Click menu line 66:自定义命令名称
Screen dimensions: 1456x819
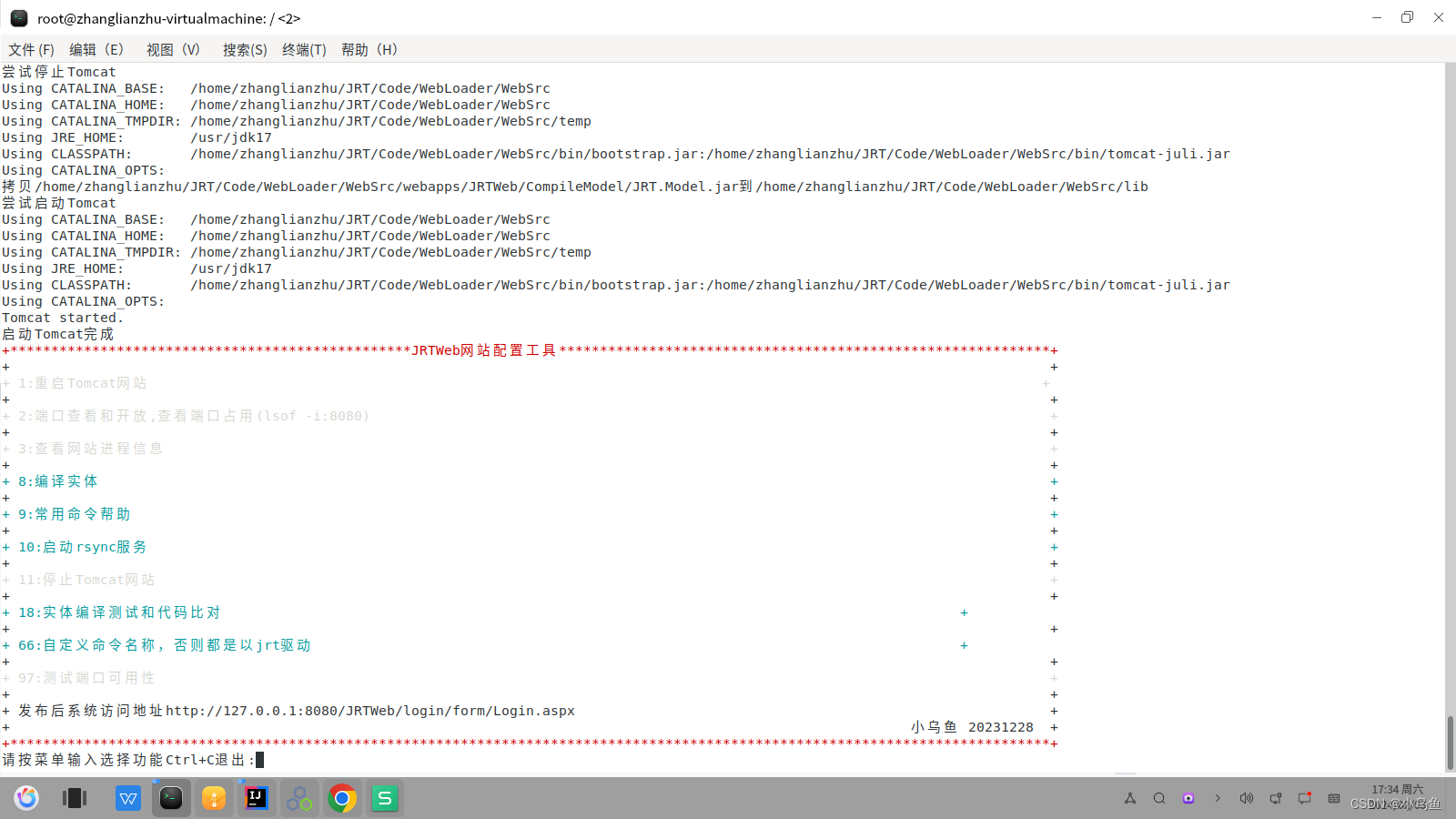coord(165,645)
